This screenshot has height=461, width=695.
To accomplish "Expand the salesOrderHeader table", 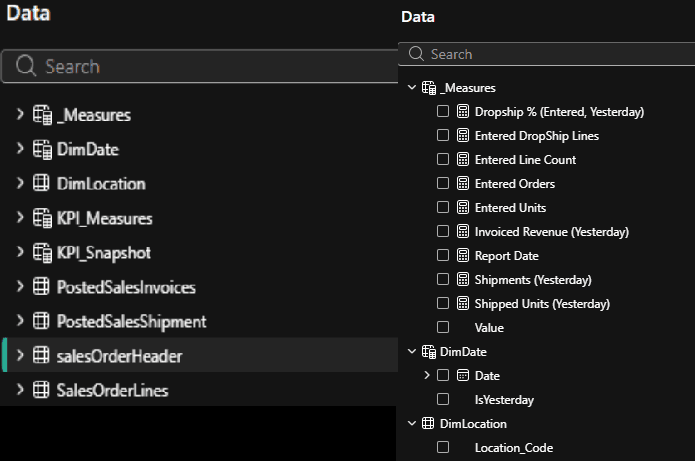I will (20, 355).
